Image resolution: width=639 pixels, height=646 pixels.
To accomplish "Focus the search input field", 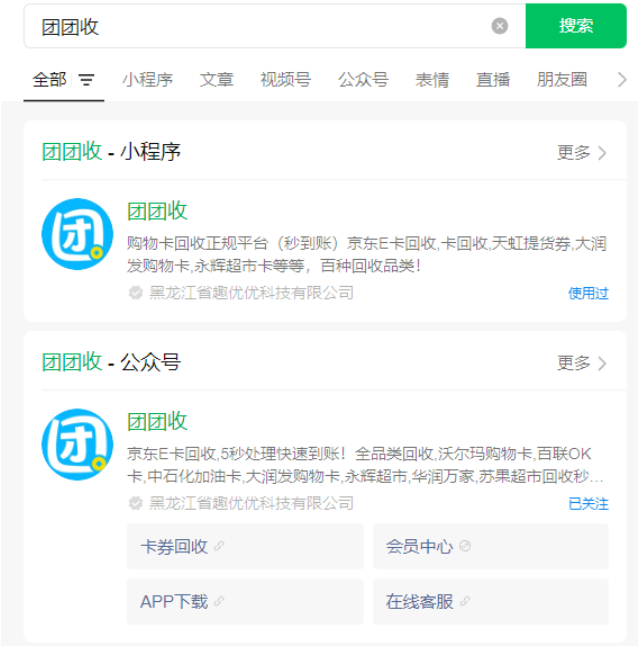I will point(260,26).
